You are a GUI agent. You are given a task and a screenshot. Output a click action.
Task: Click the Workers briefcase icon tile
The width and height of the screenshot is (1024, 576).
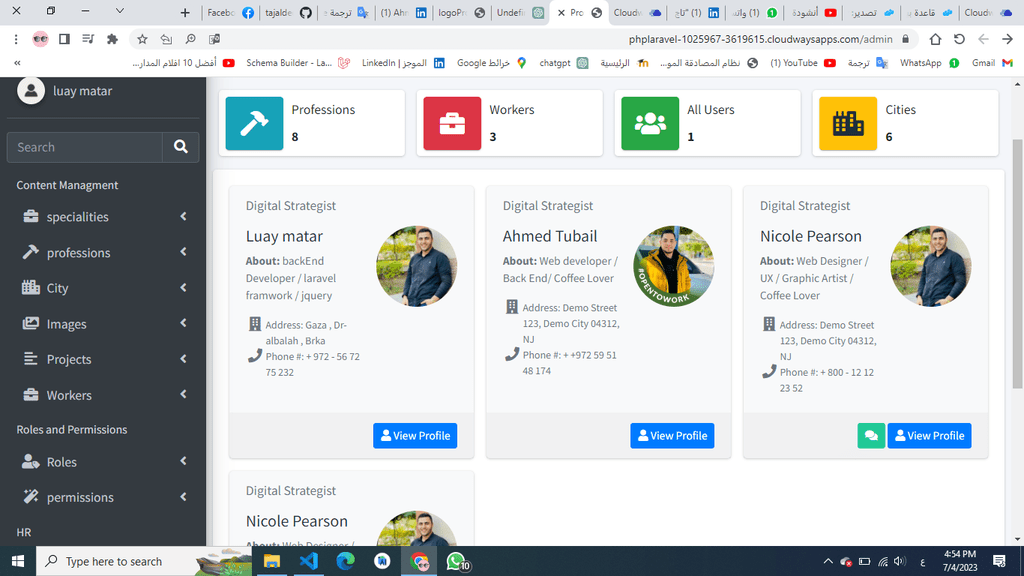coord(452,123)
